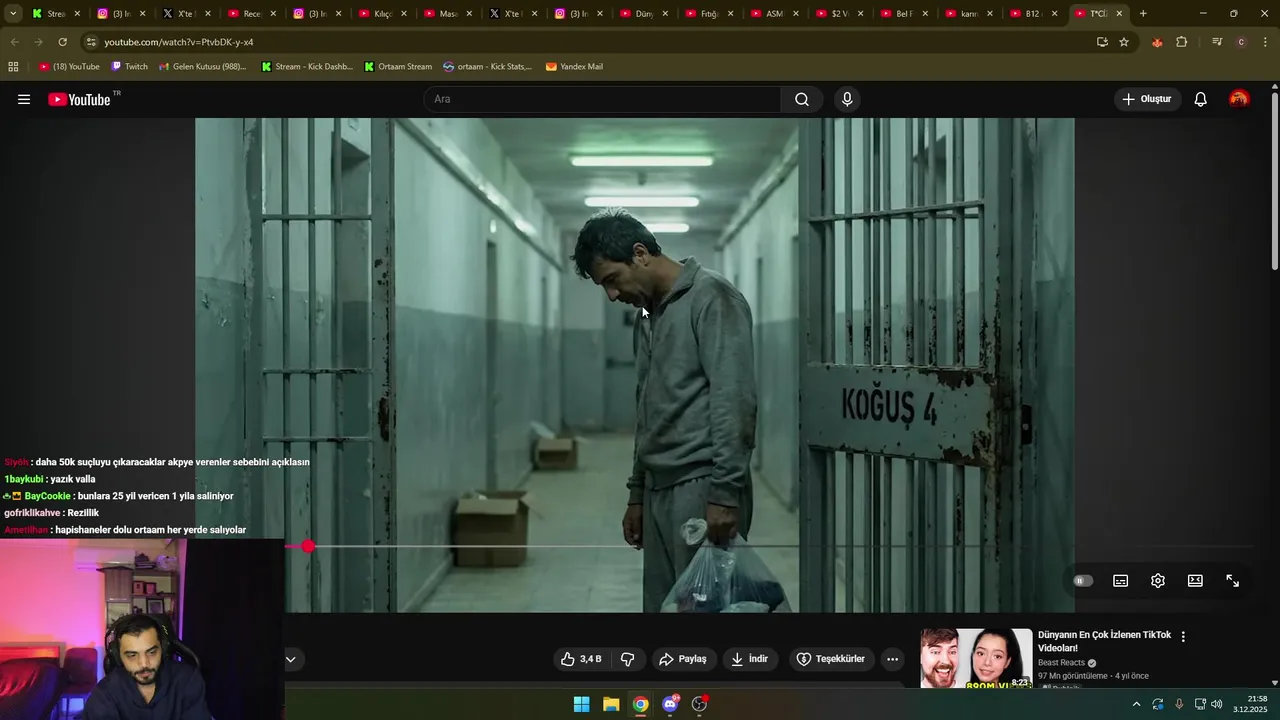Open the player settings gear

click(x=1158, y=581)
